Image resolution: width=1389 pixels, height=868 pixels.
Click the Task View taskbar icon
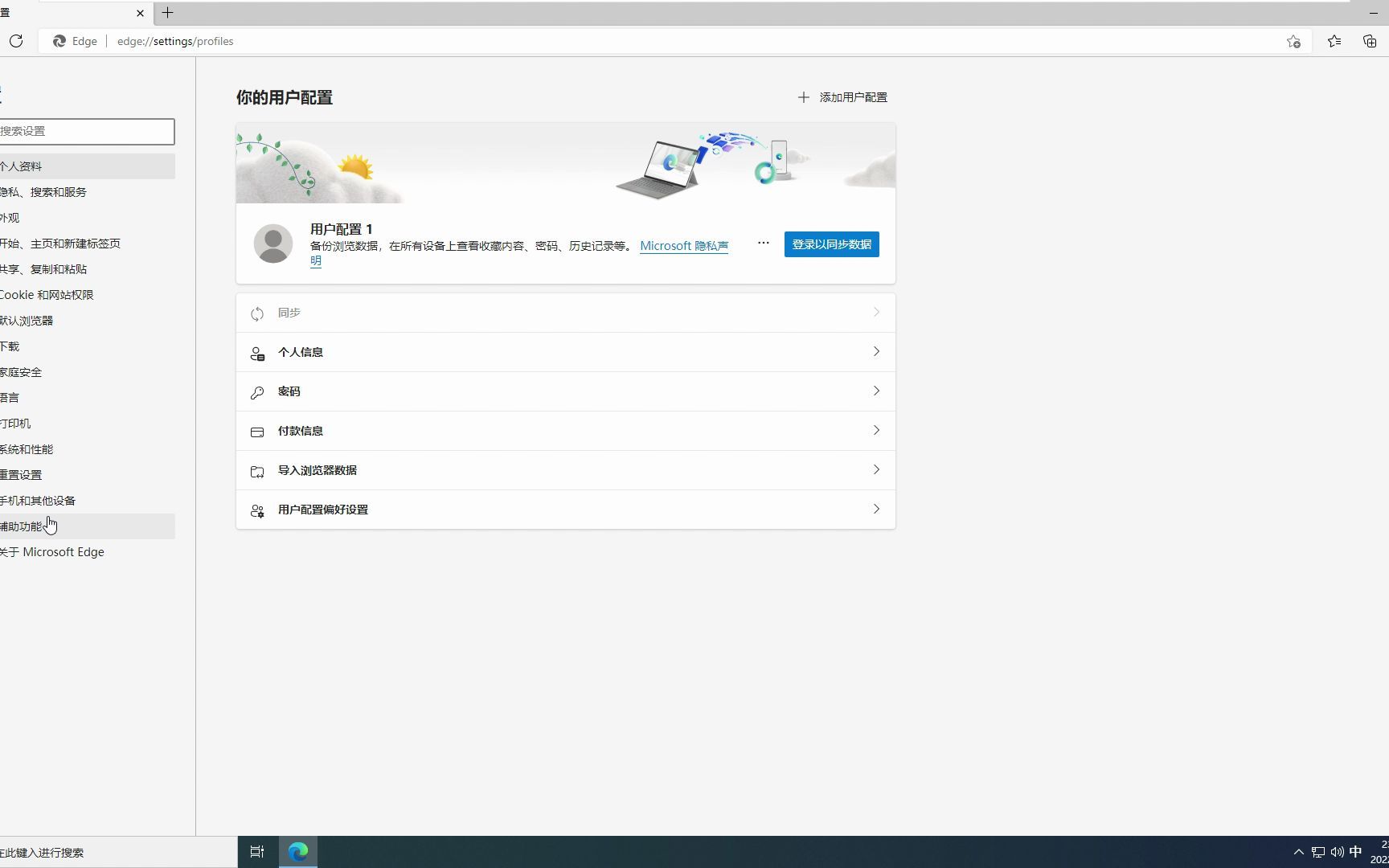(256, 851)
